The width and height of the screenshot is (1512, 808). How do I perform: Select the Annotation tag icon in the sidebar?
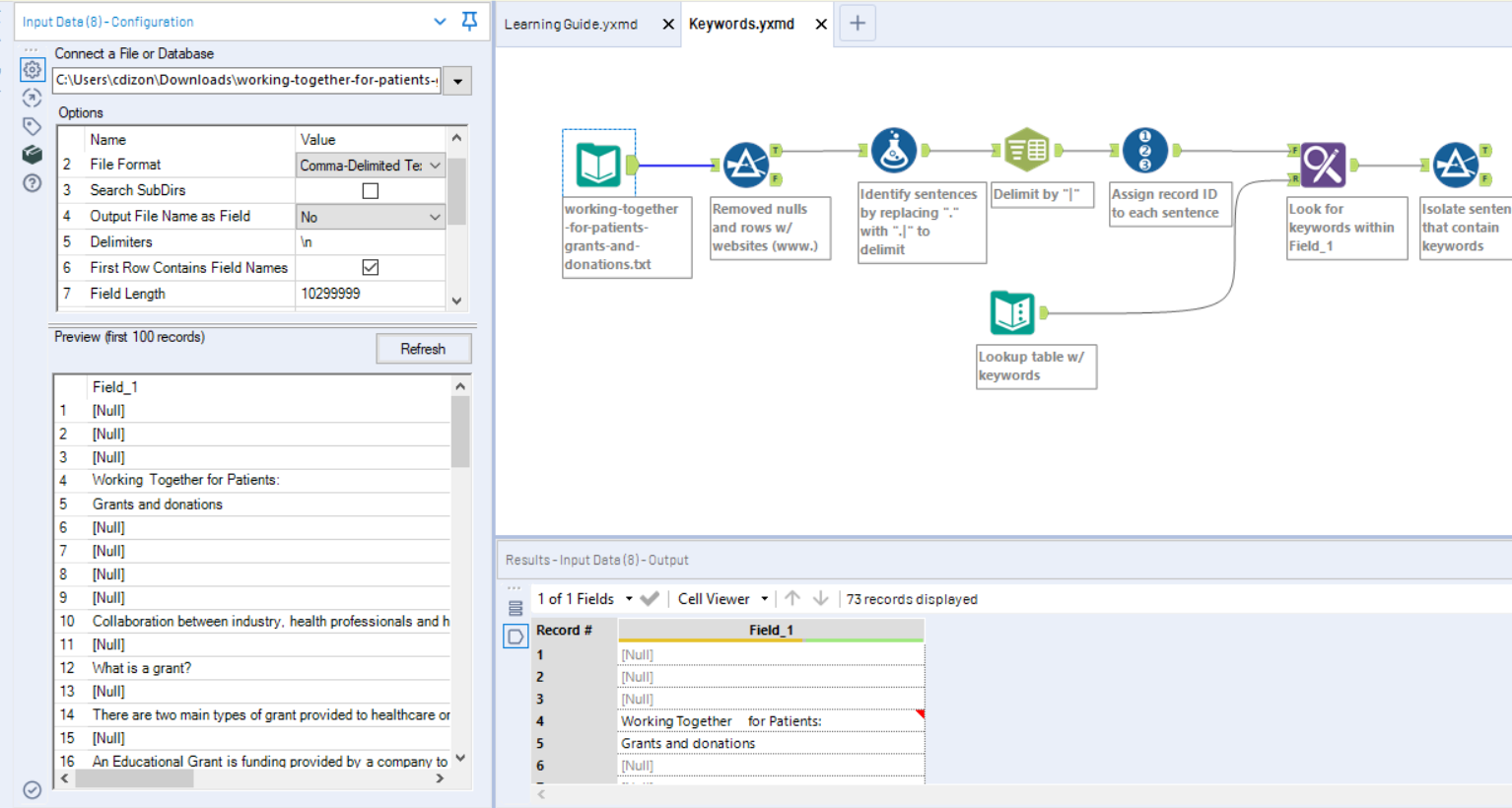(32, 126)
